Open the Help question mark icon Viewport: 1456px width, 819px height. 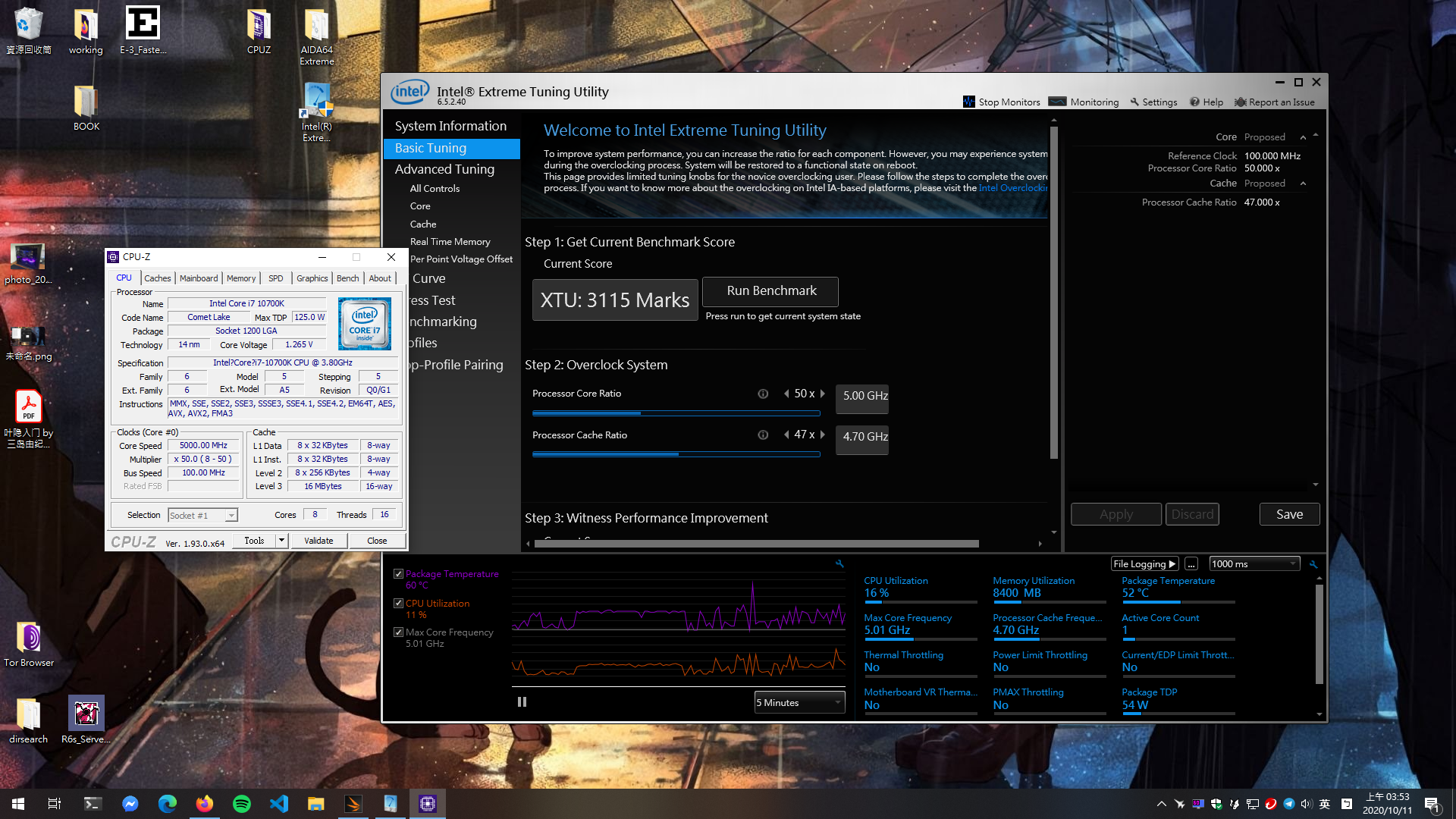click(1194, 102)
